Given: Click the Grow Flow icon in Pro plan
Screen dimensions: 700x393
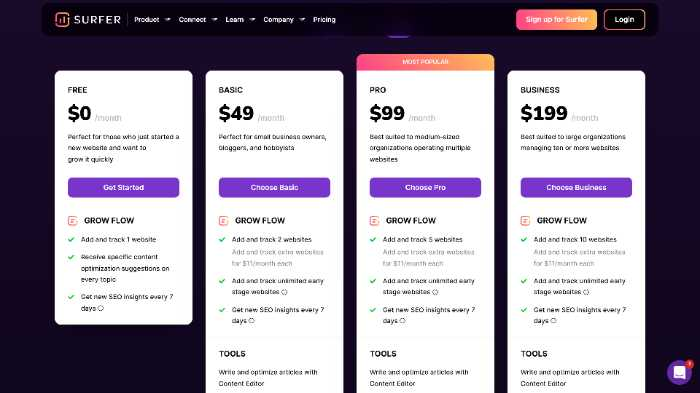Looking at the screenshot, I should click(374, 221).
